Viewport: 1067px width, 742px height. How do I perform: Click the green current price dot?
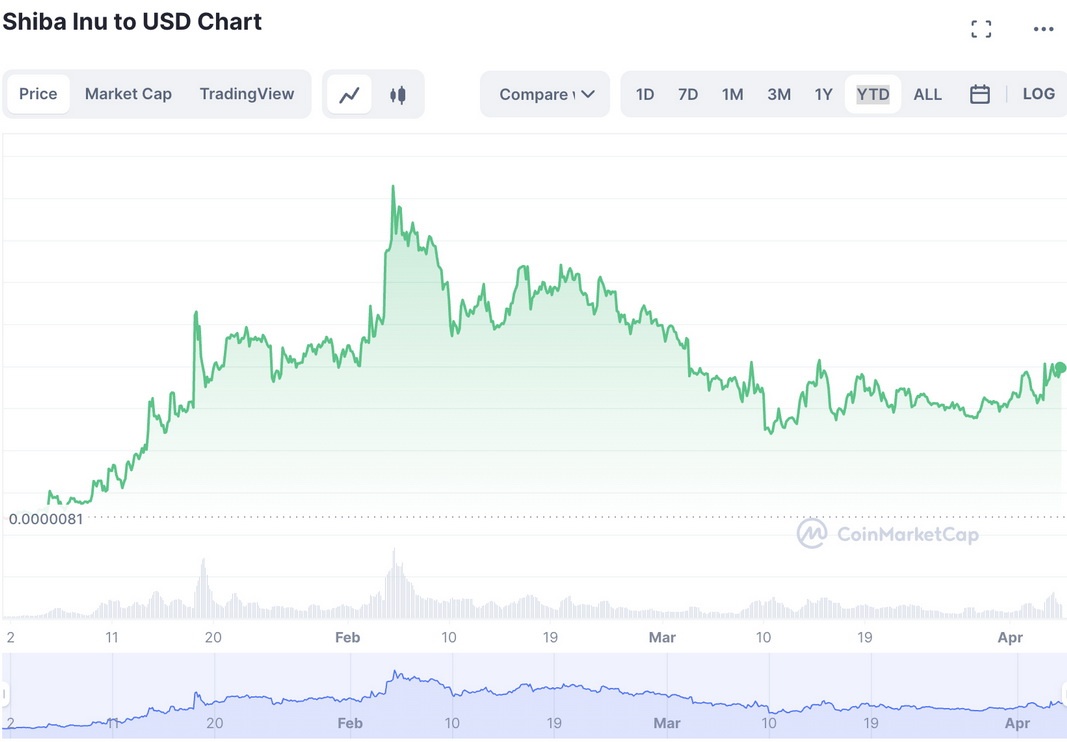tap(1060, 368)
